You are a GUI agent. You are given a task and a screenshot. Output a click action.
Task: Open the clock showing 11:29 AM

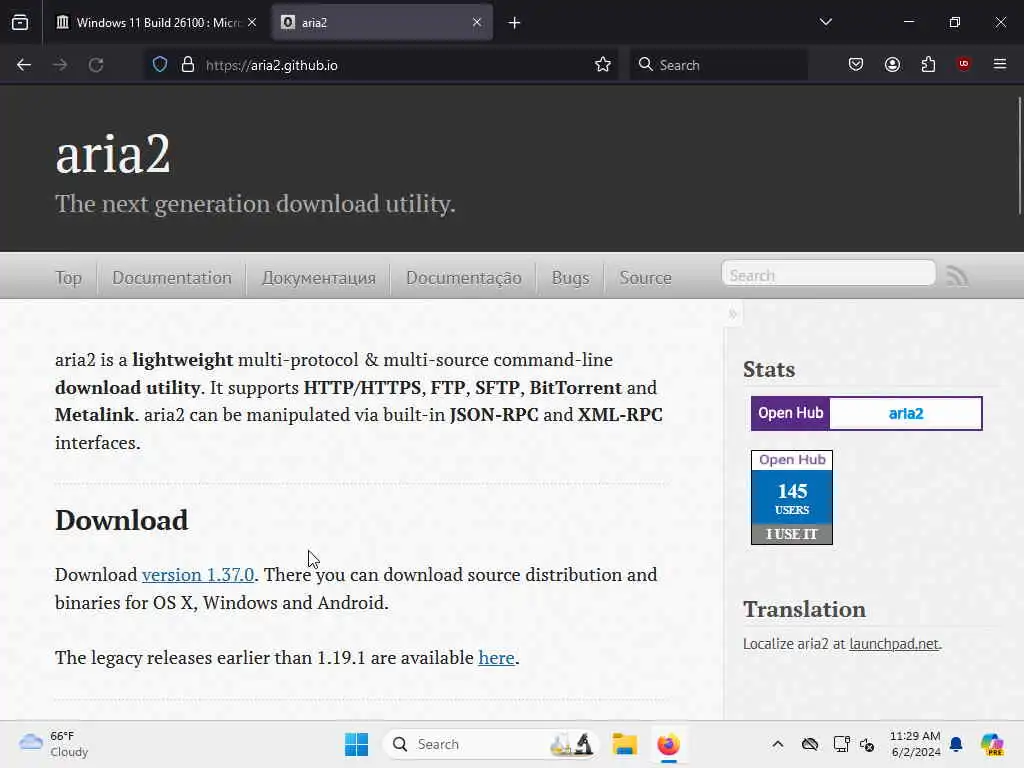[915, 744]
